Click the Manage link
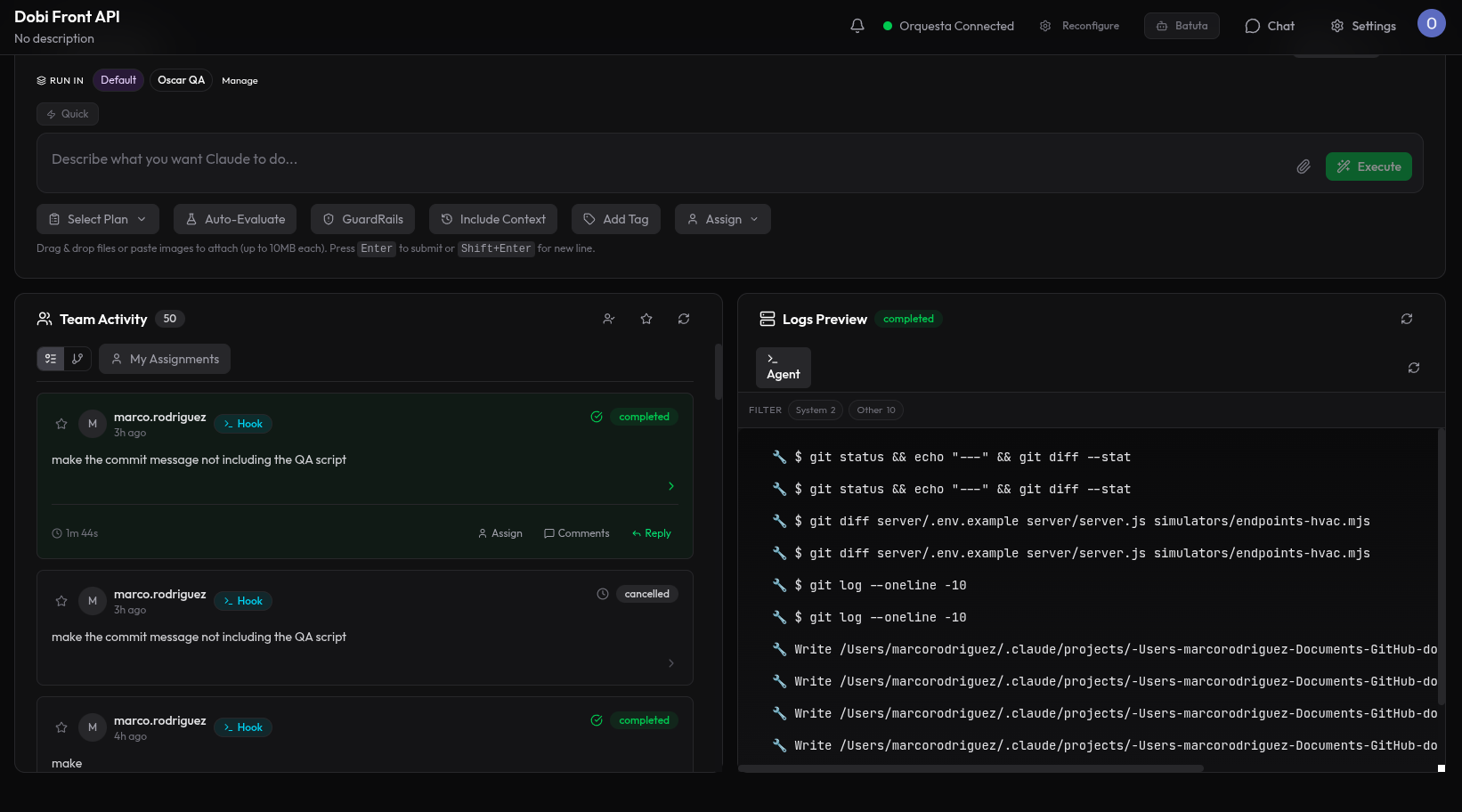 pos(240,81)
